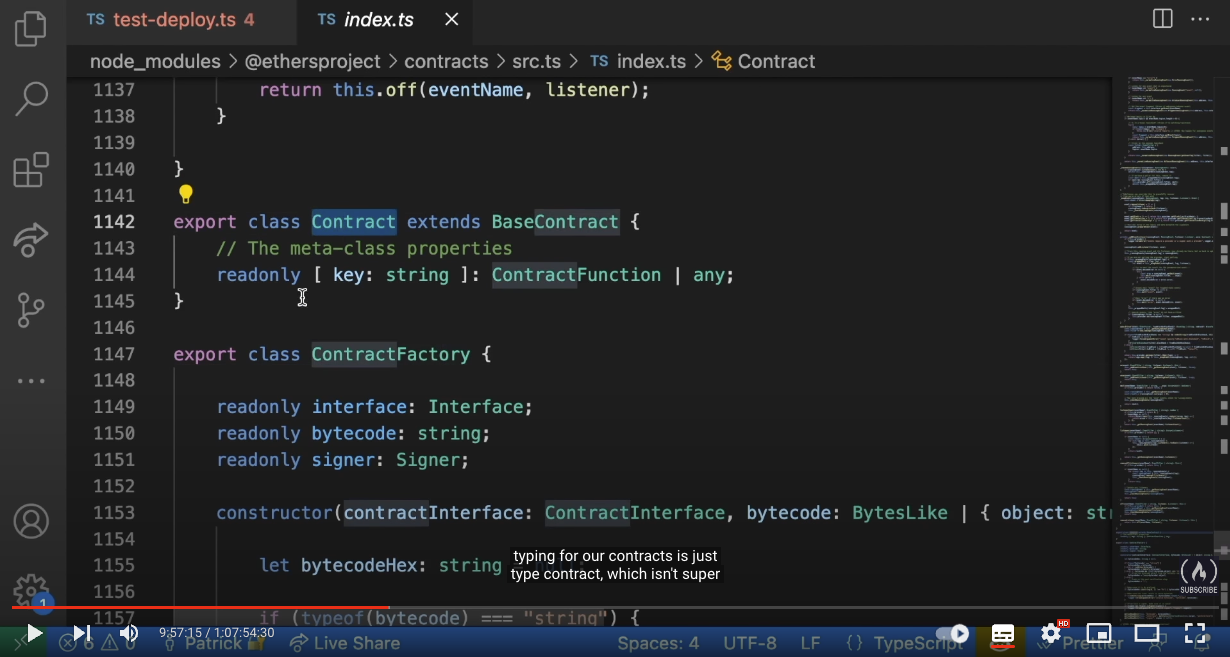Click contracts in the breadcrumb

(x=446, y=61)
